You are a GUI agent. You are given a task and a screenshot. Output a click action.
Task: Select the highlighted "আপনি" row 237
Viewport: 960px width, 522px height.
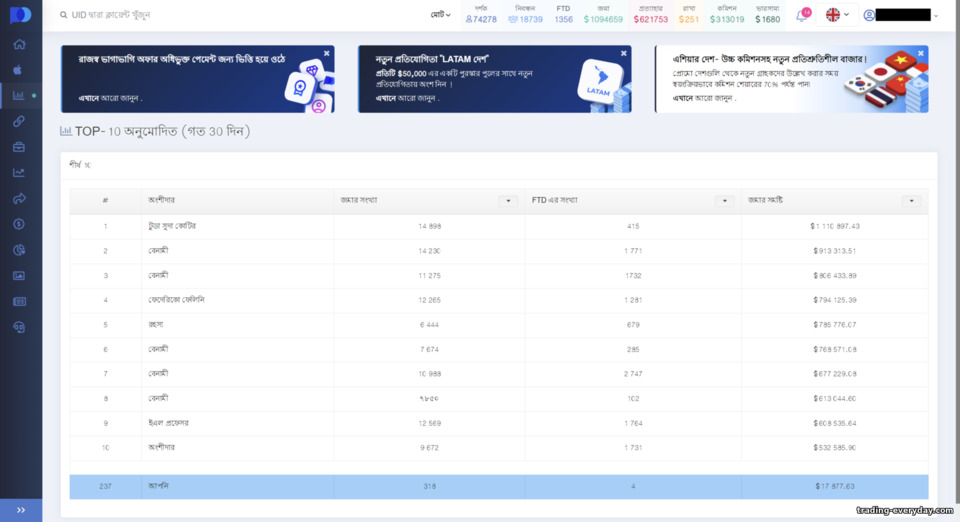pos(499,487)
